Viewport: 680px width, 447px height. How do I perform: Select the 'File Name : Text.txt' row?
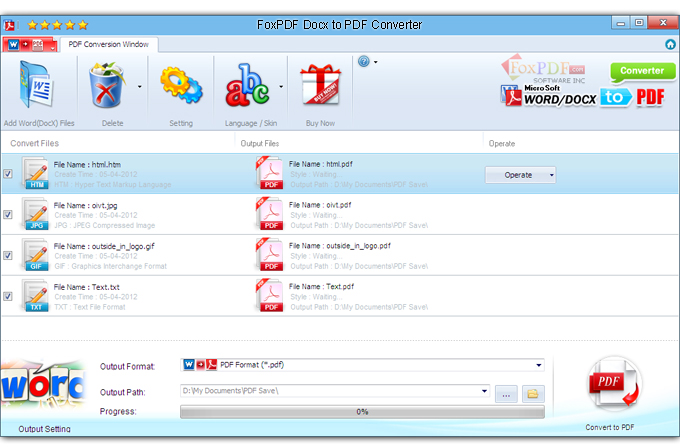(x=340, y=296)
